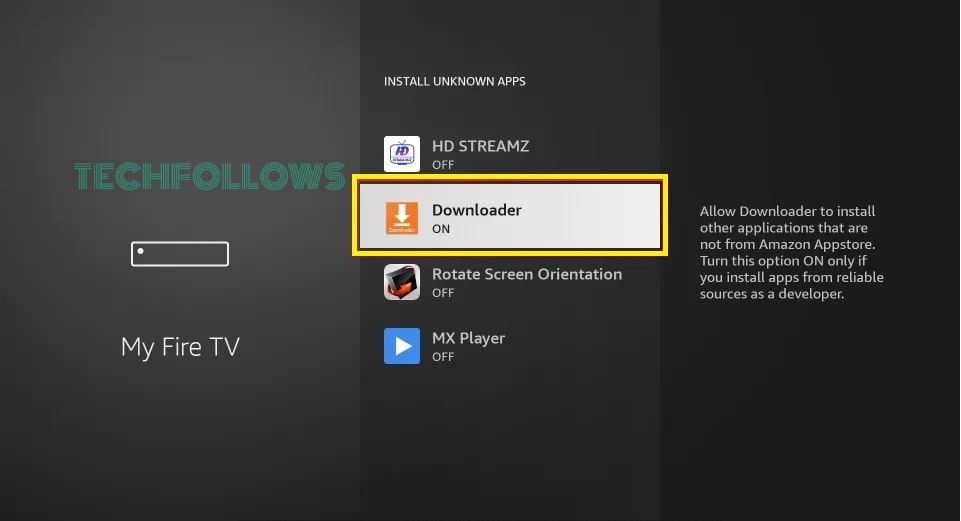This screenshot has width=961, height=521.
Task: Click the orange Downloader app icon
Action: tap(401, 218)
